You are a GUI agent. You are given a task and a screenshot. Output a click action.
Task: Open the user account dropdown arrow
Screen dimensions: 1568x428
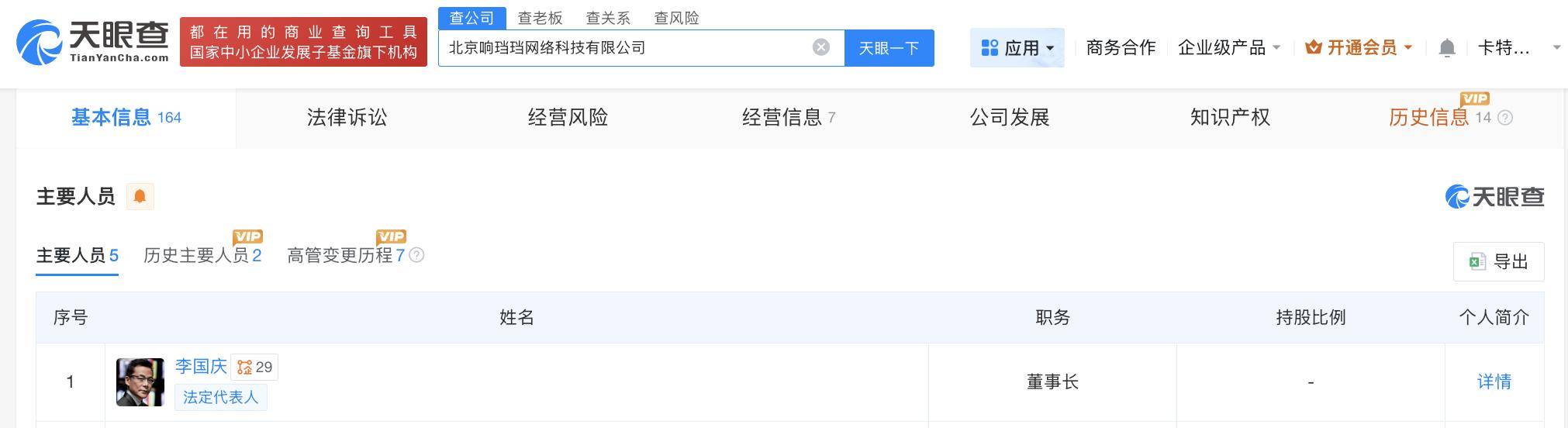1556,48
